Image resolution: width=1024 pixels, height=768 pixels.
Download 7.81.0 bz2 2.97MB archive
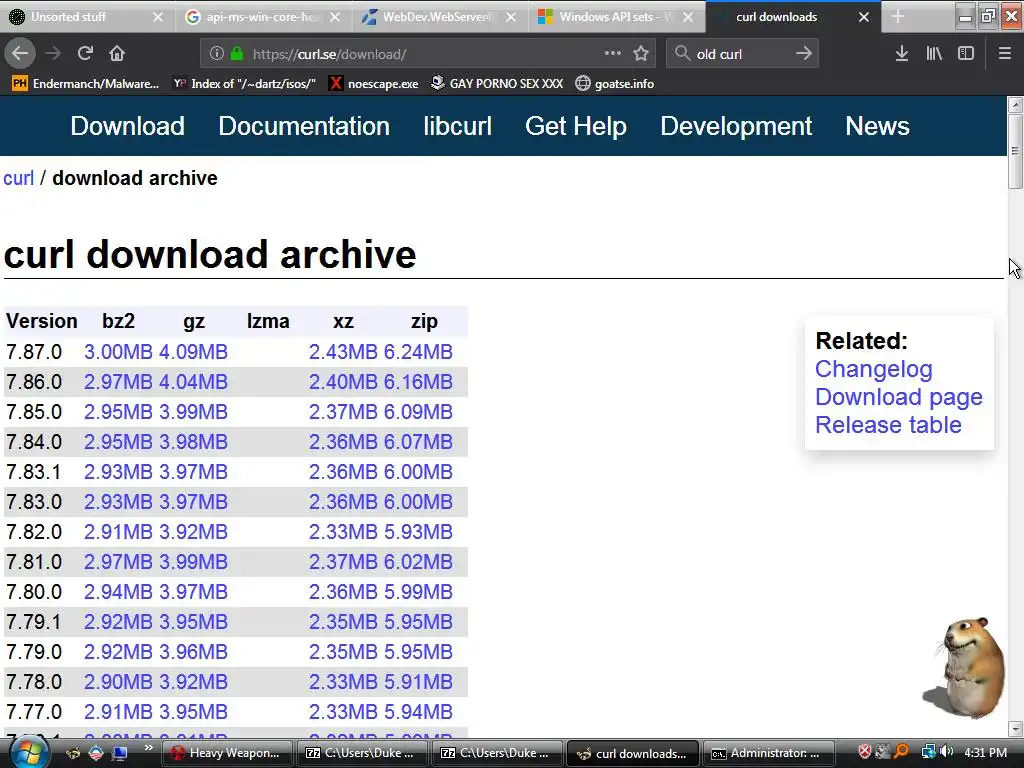[118, 562]
